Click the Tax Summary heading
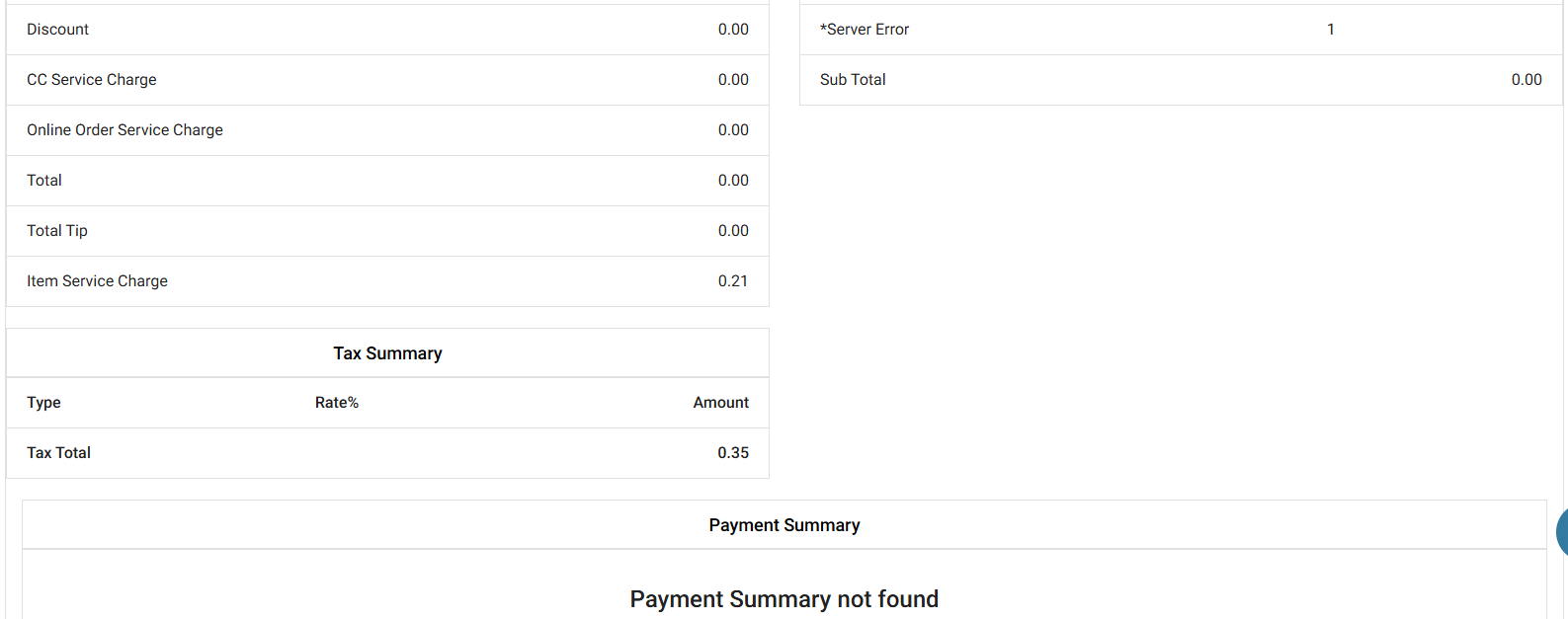The image size is (1568, 619). 387,353
